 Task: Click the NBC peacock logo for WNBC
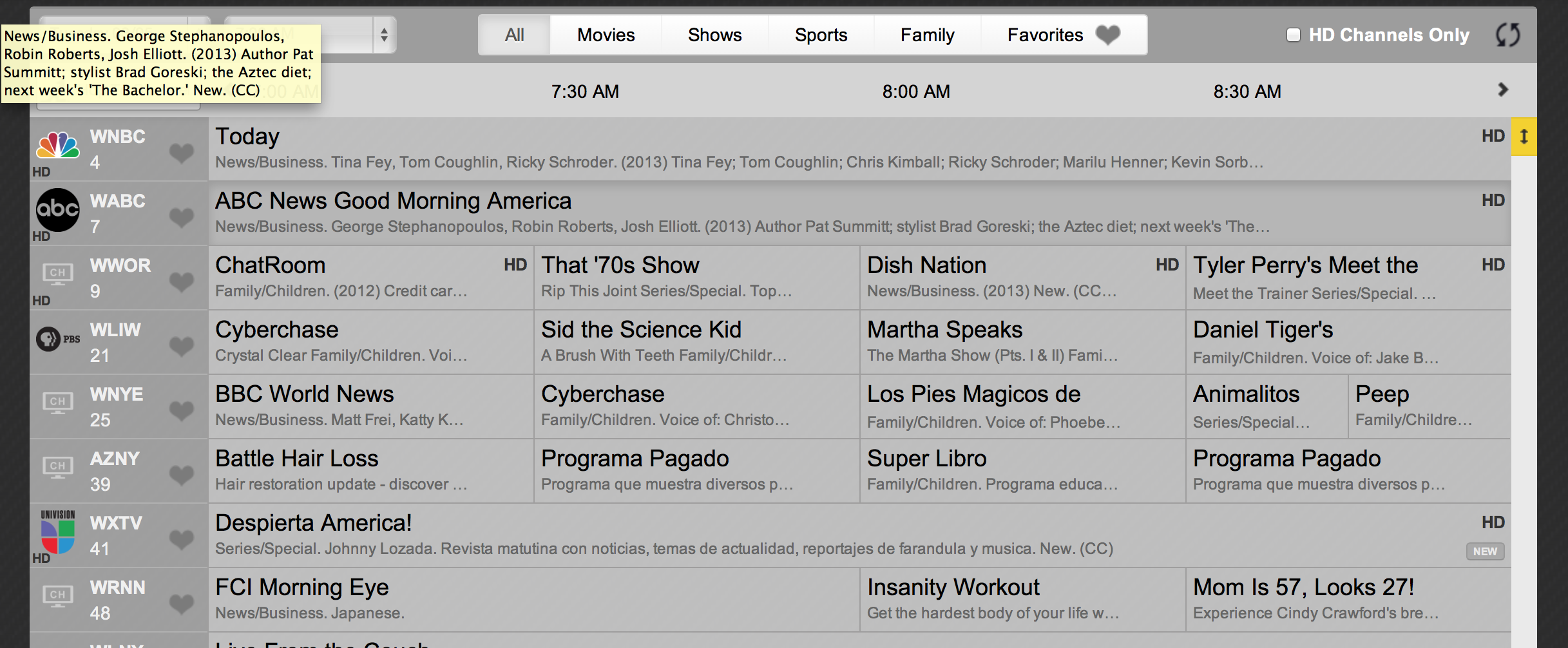[x=58, y=146]
